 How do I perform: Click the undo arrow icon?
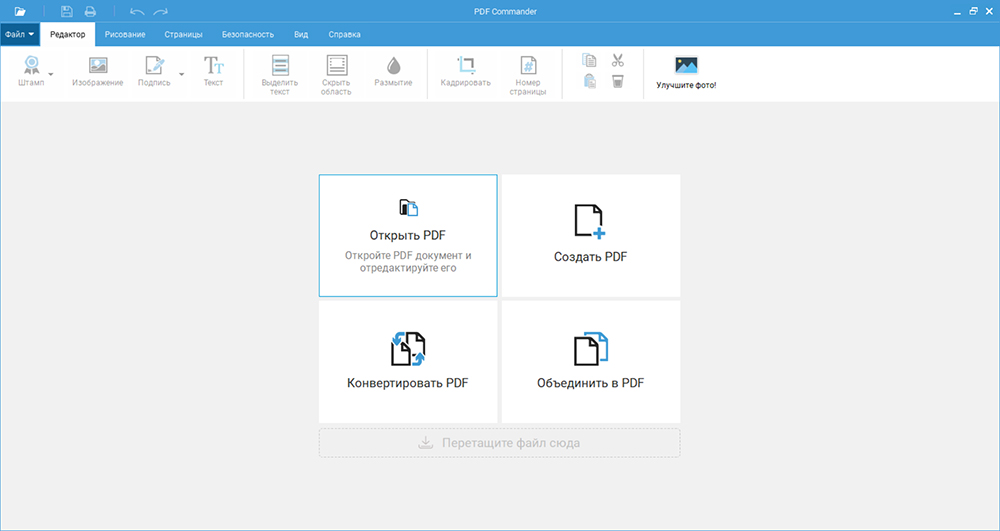coord(137,11)
